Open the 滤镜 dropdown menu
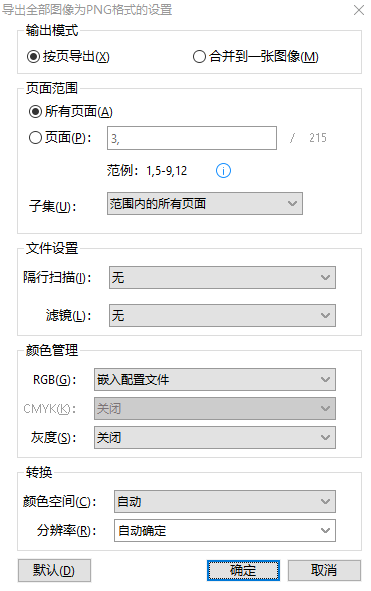 (222, 315)
